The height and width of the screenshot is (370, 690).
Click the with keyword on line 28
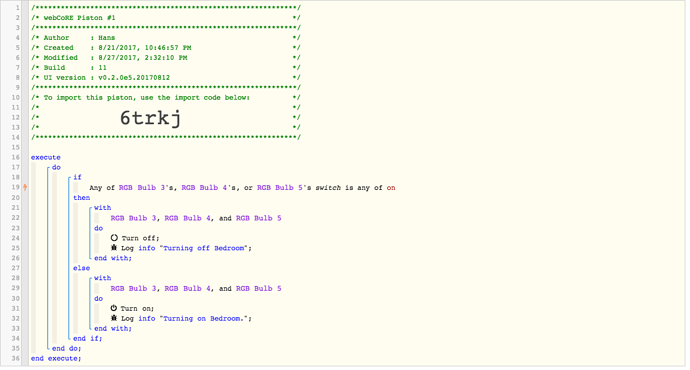(x=103, y=278)
